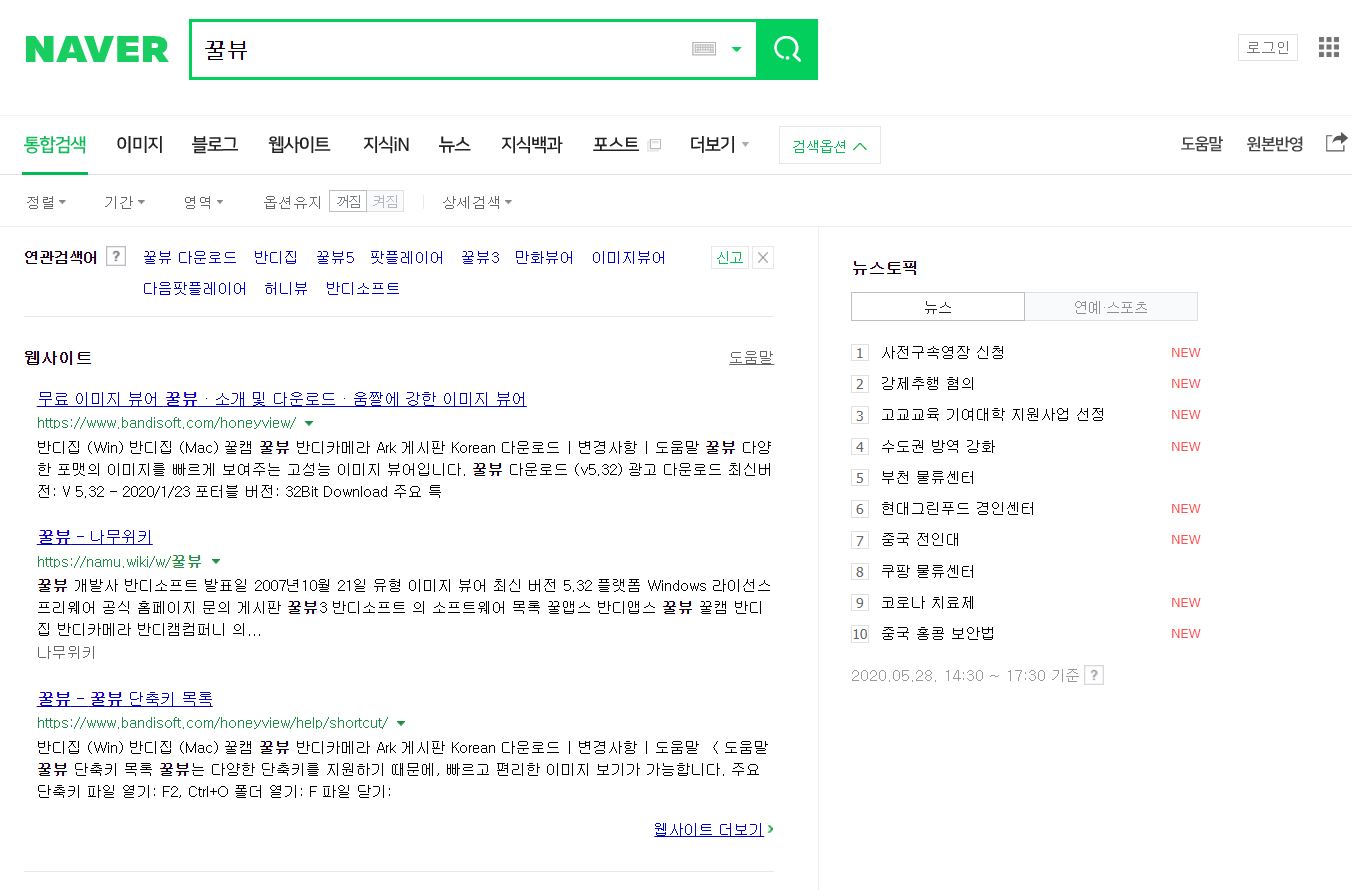
Task: Expand arrow beside honeyview/help/shortcut URL
Action: [x=401, y=723]
